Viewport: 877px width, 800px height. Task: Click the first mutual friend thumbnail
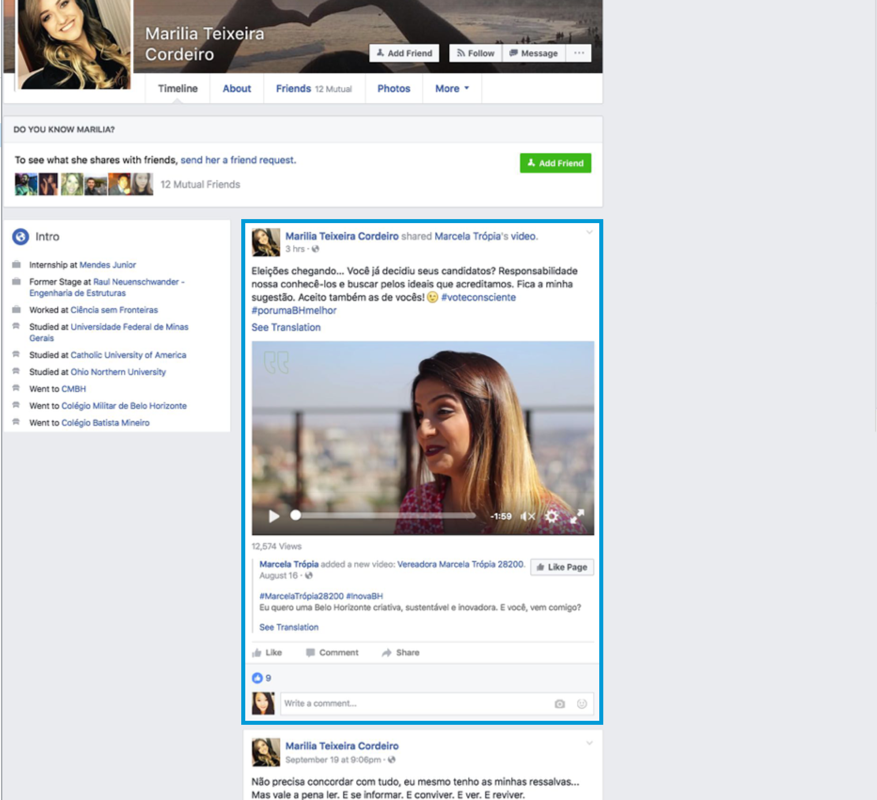tap(26, 184)
